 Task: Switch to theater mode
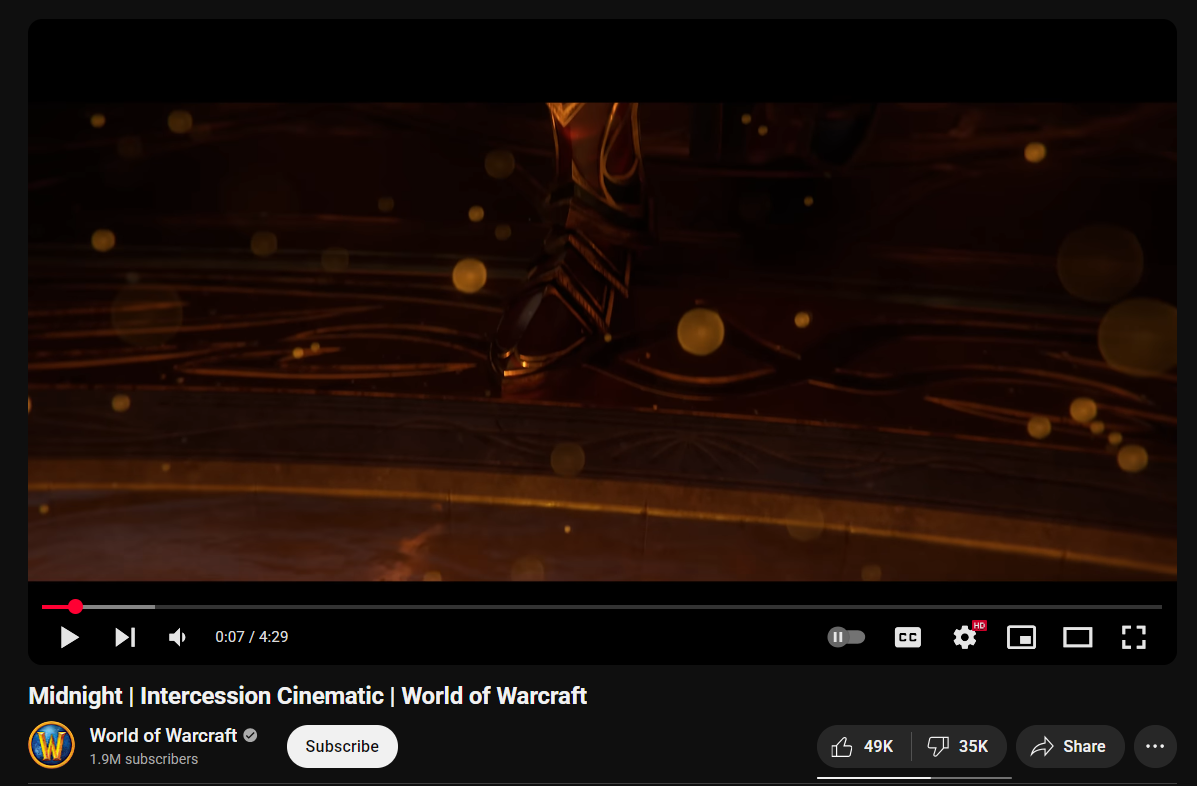pyautogui.click(x=1078, y=637)
